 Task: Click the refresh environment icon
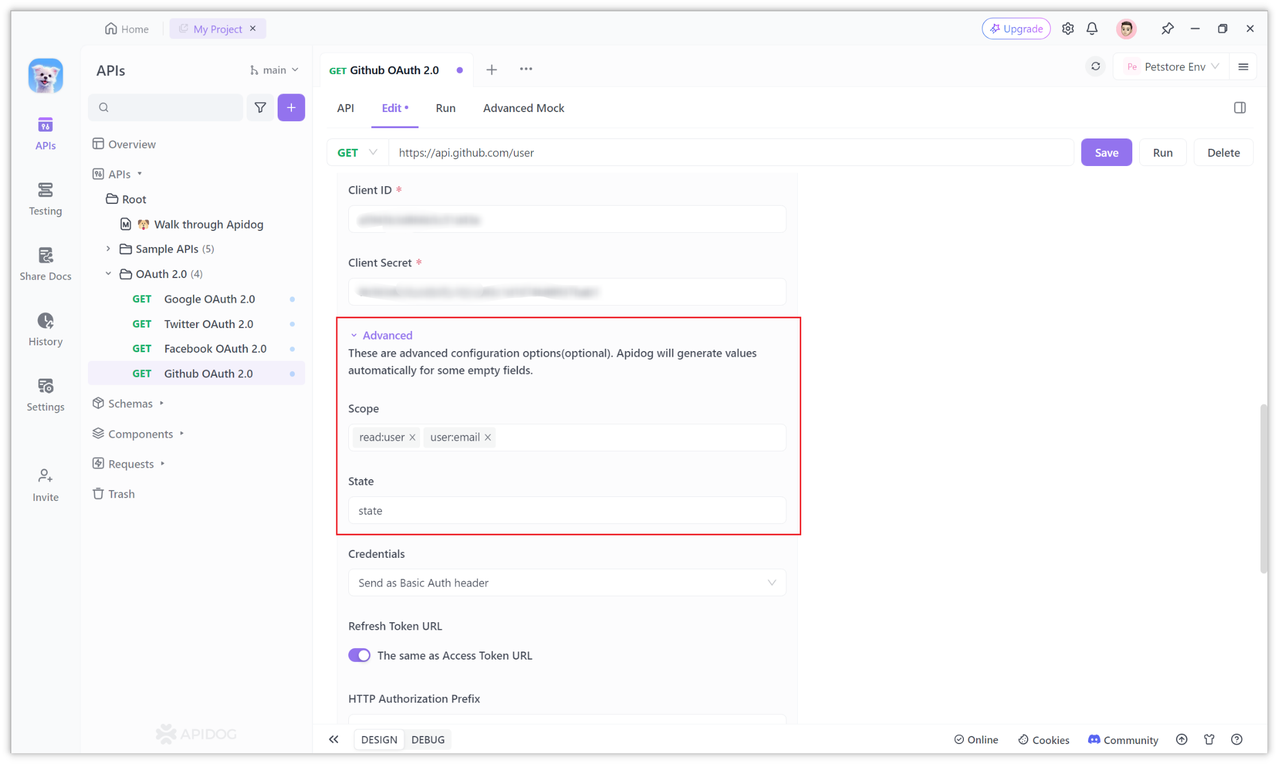pos(1095,67)
